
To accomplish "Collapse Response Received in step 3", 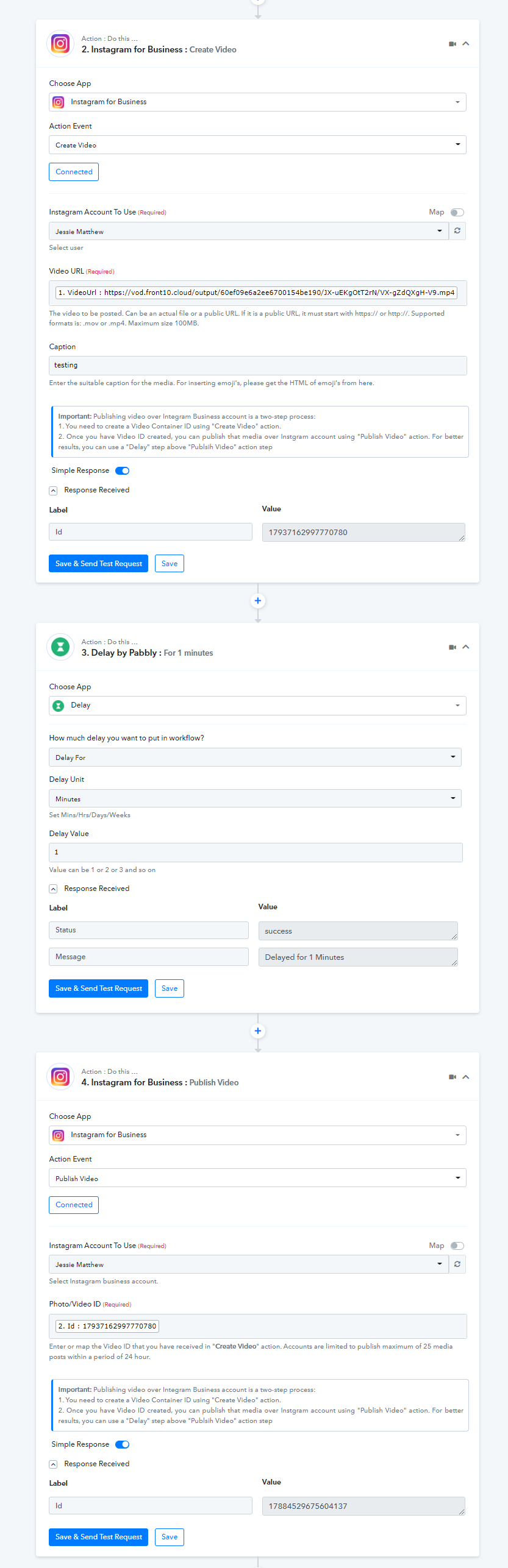I will (53, 889).
